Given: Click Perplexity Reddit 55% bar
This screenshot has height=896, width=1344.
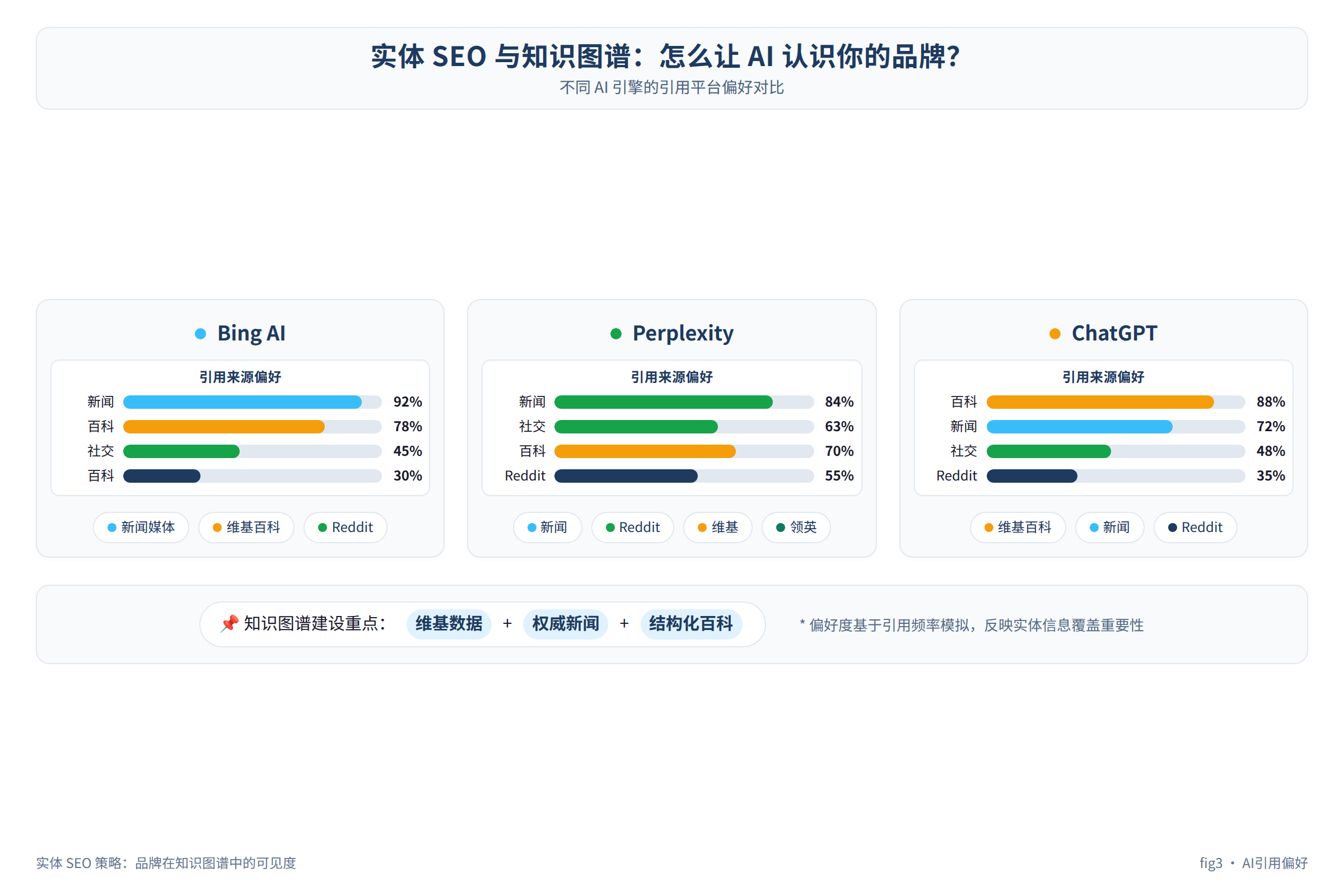Looking at the screenshot, I should 684,476.
